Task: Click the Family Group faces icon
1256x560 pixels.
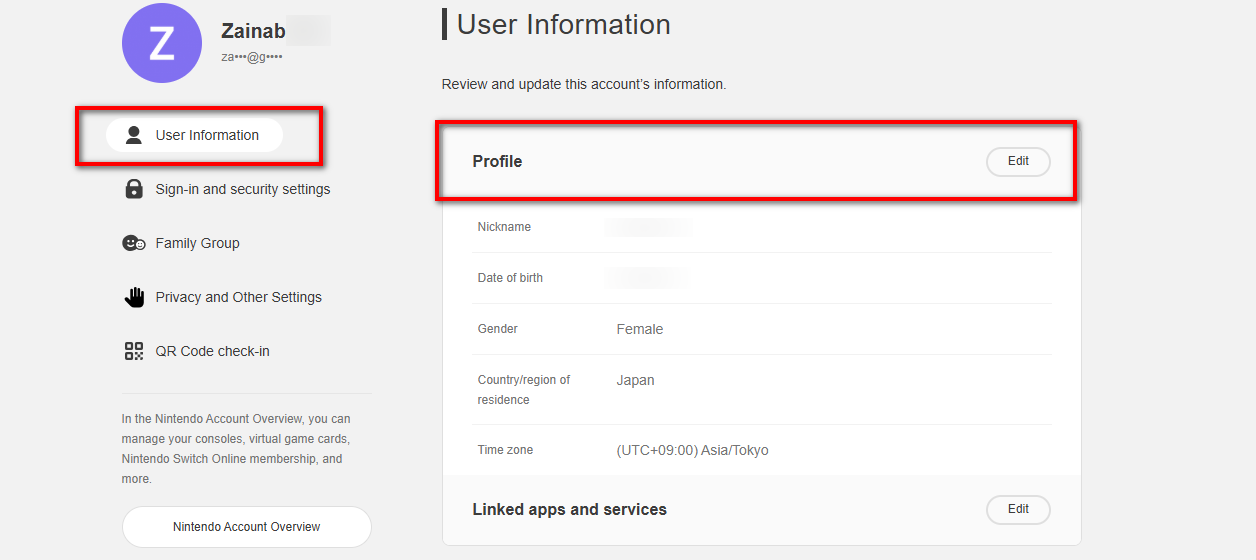Action: pos(134,243)
